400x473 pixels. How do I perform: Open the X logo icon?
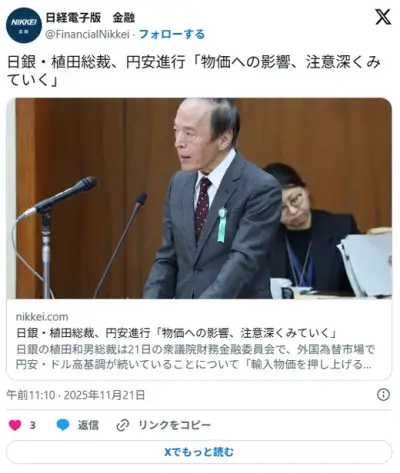pyautogui.click(x=383, y=17)
